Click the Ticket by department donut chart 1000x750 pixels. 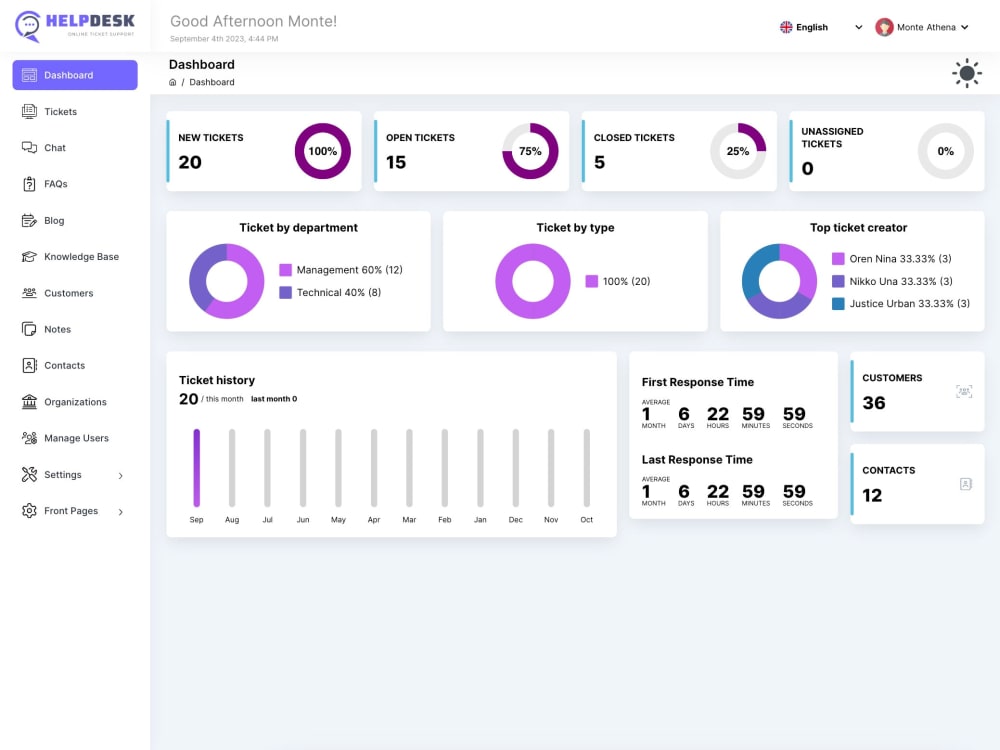click(x=226, y=281)
